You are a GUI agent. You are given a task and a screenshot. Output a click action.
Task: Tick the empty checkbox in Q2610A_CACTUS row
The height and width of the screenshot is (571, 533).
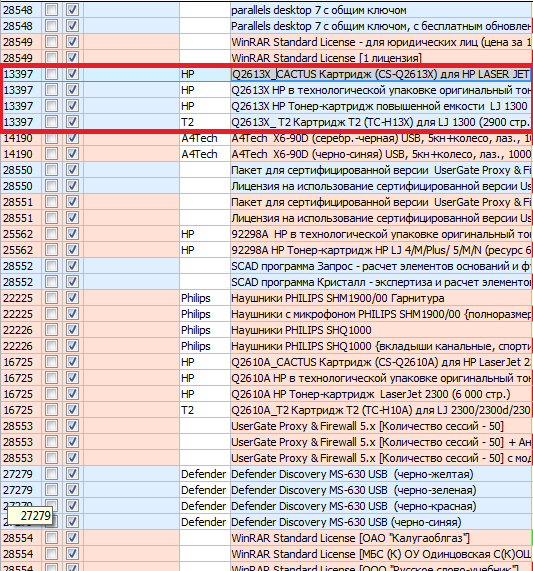(x=51, y=362)
